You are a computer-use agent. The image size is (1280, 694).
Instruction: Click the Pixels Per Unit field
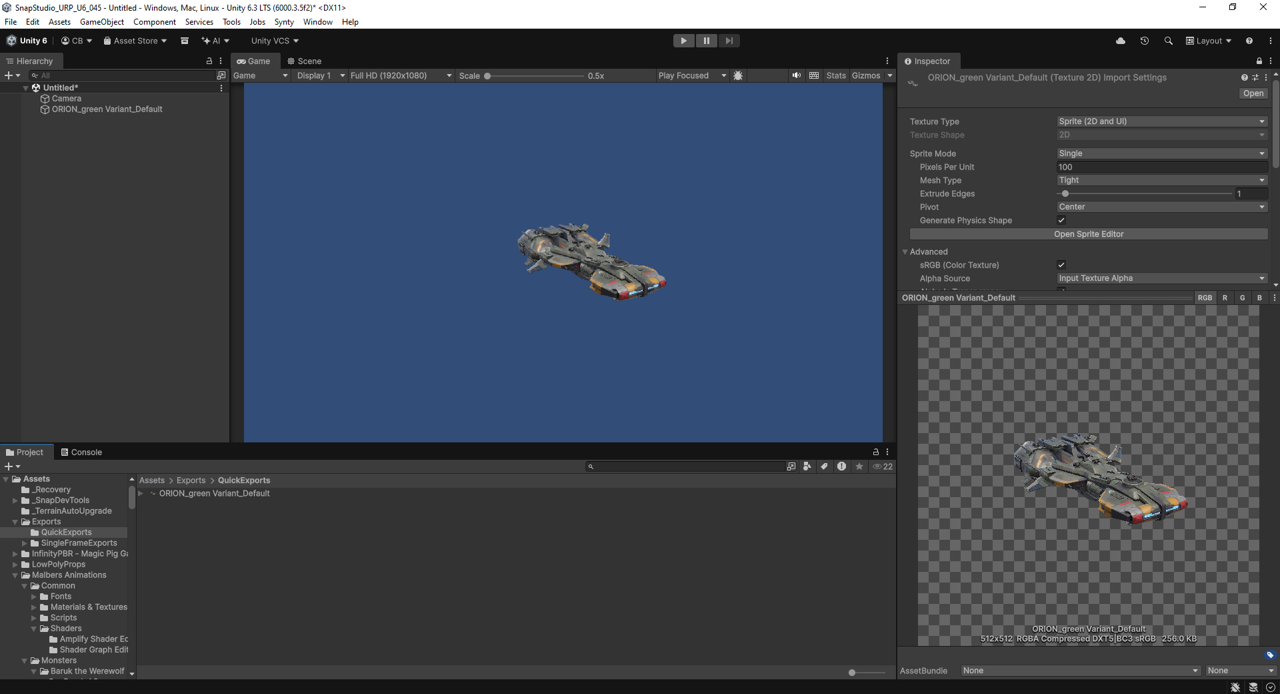coord(1162,167)
